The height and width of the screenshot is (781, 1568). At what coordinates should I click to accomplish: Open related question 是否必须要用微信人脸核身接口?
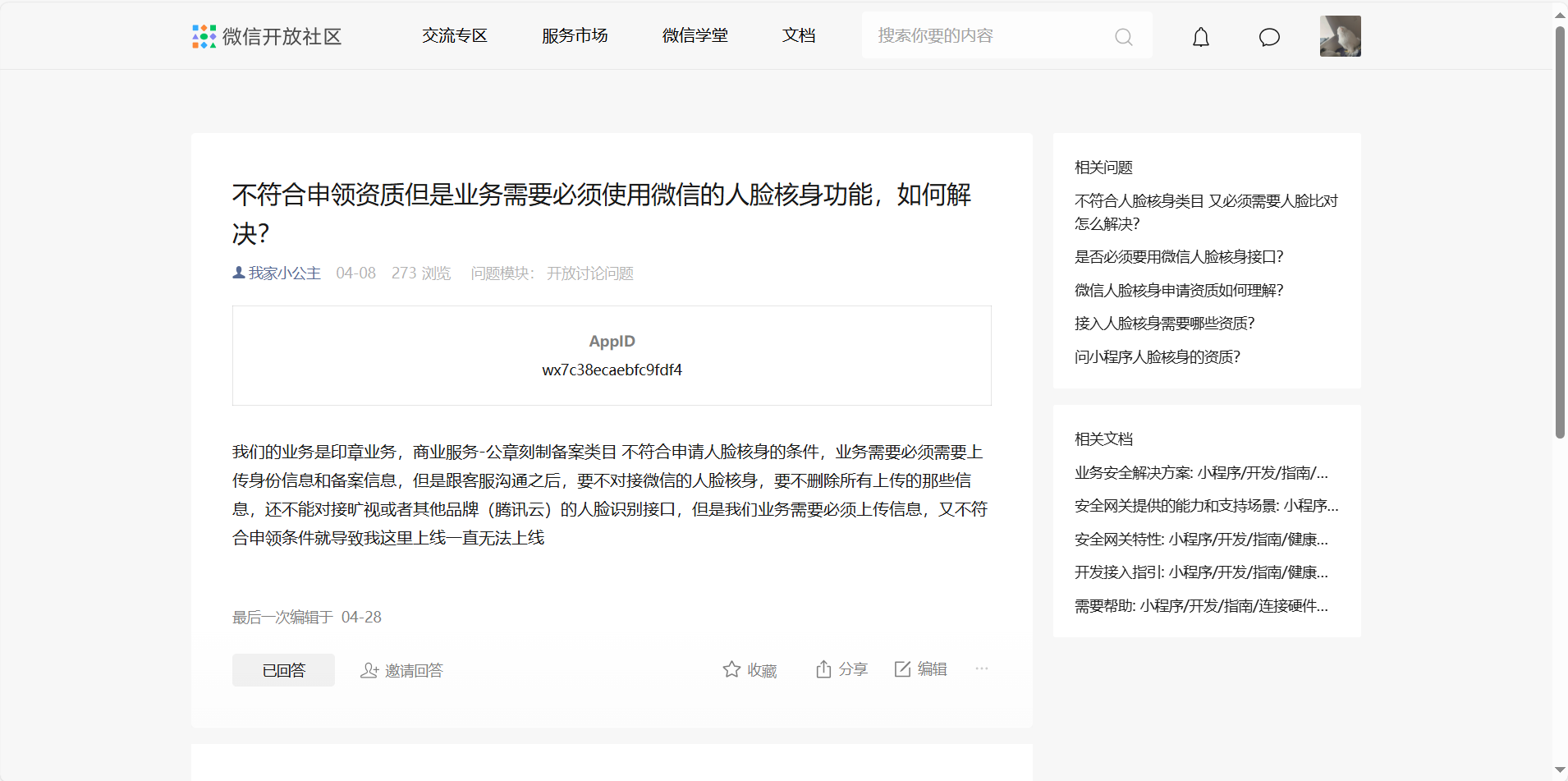(1179, 256)
